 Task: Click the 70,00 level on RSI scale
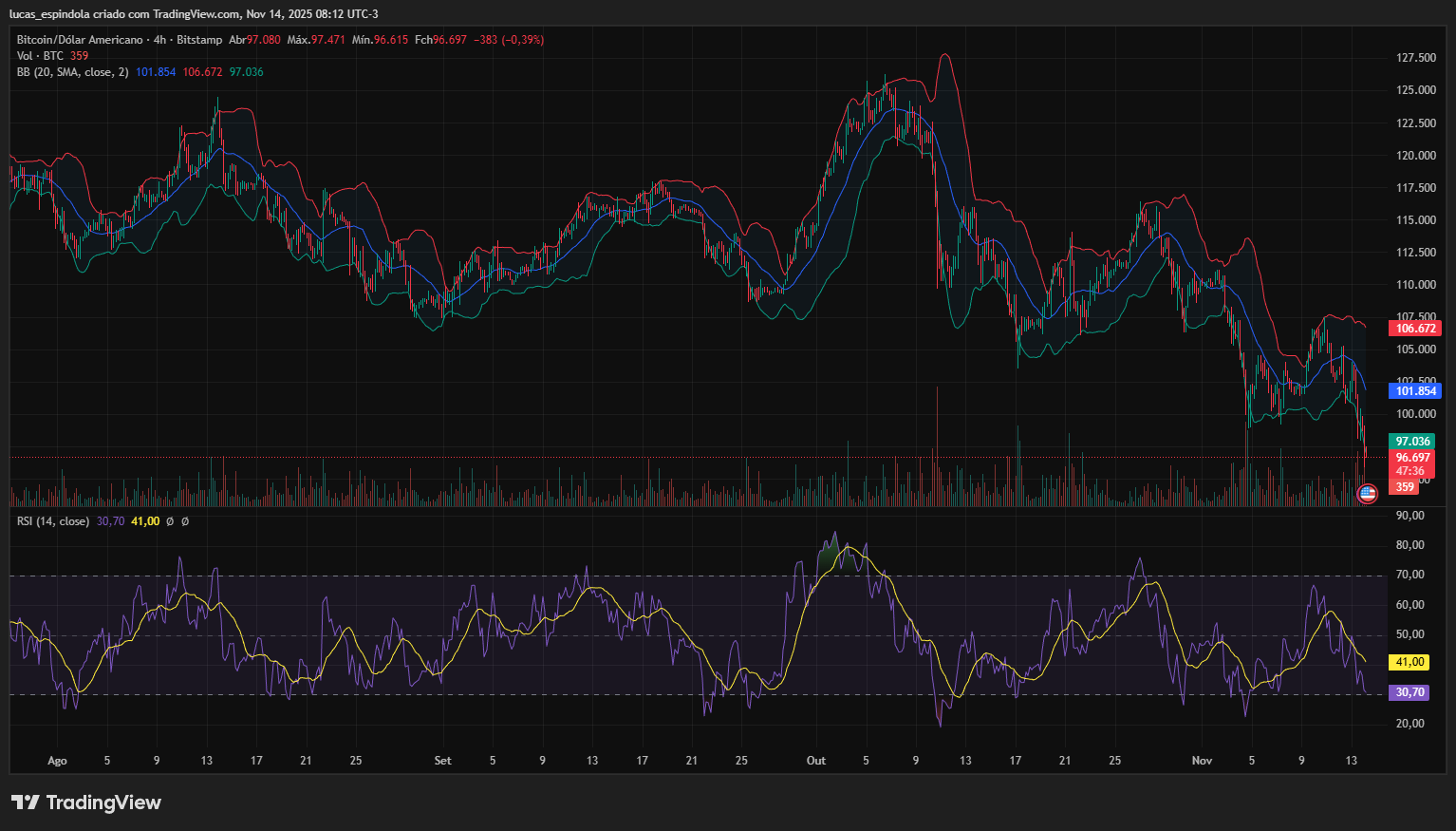tap(1409, 575)
